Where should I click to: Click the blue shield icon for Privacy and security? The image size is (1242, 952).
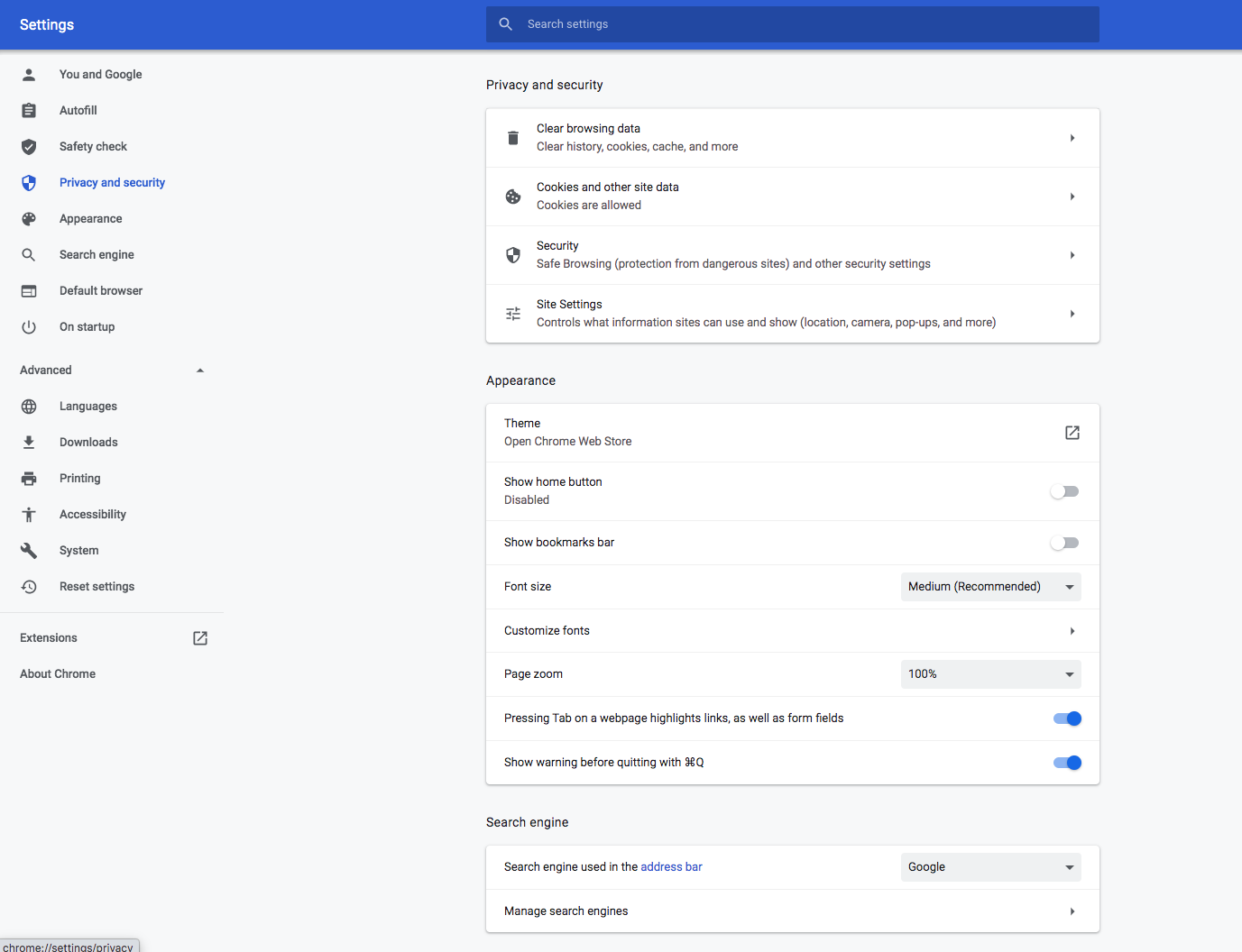click(29, 183)
